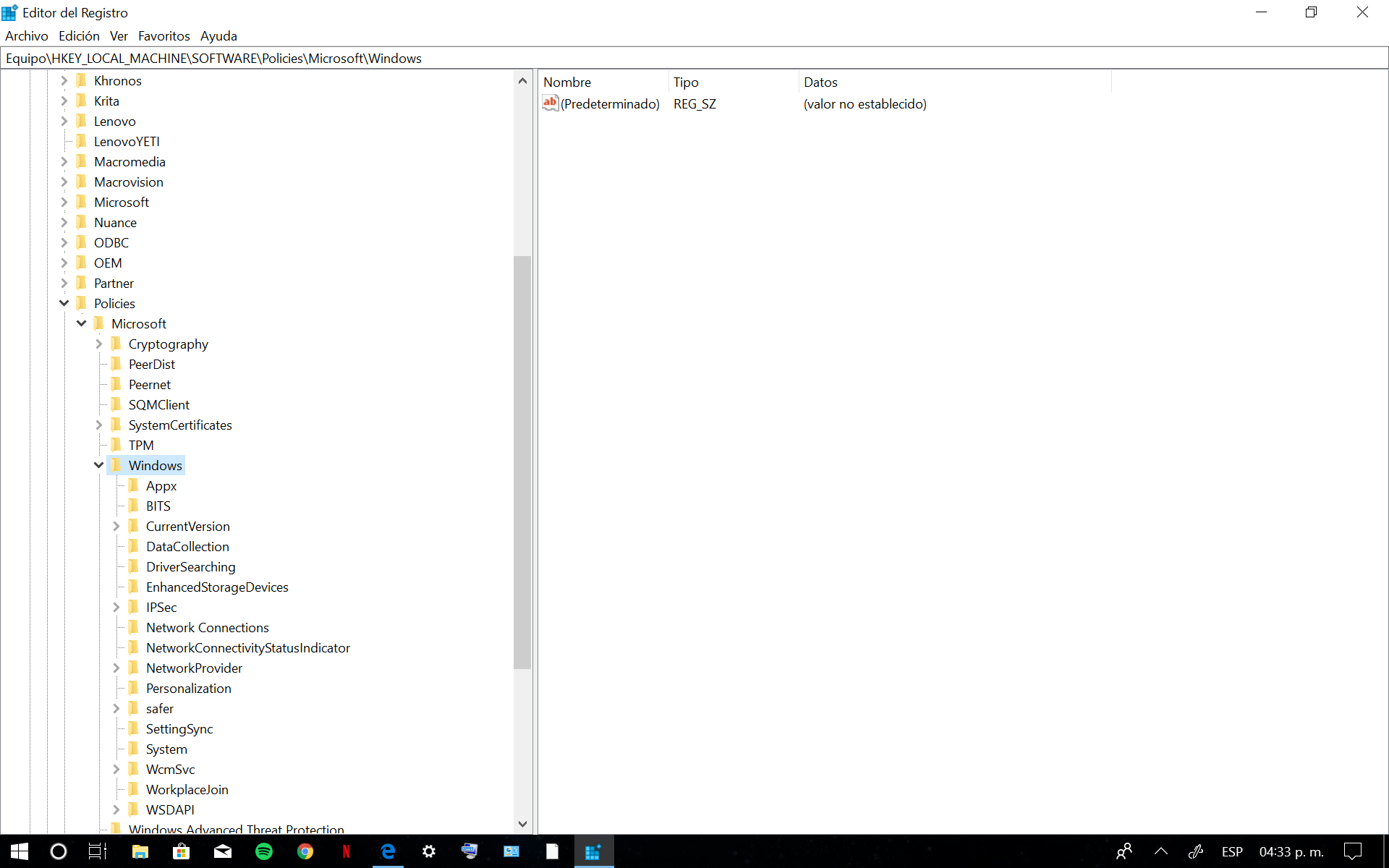
Task: Select the EnhancedStorageDevices key
Action: pos(217,587)
